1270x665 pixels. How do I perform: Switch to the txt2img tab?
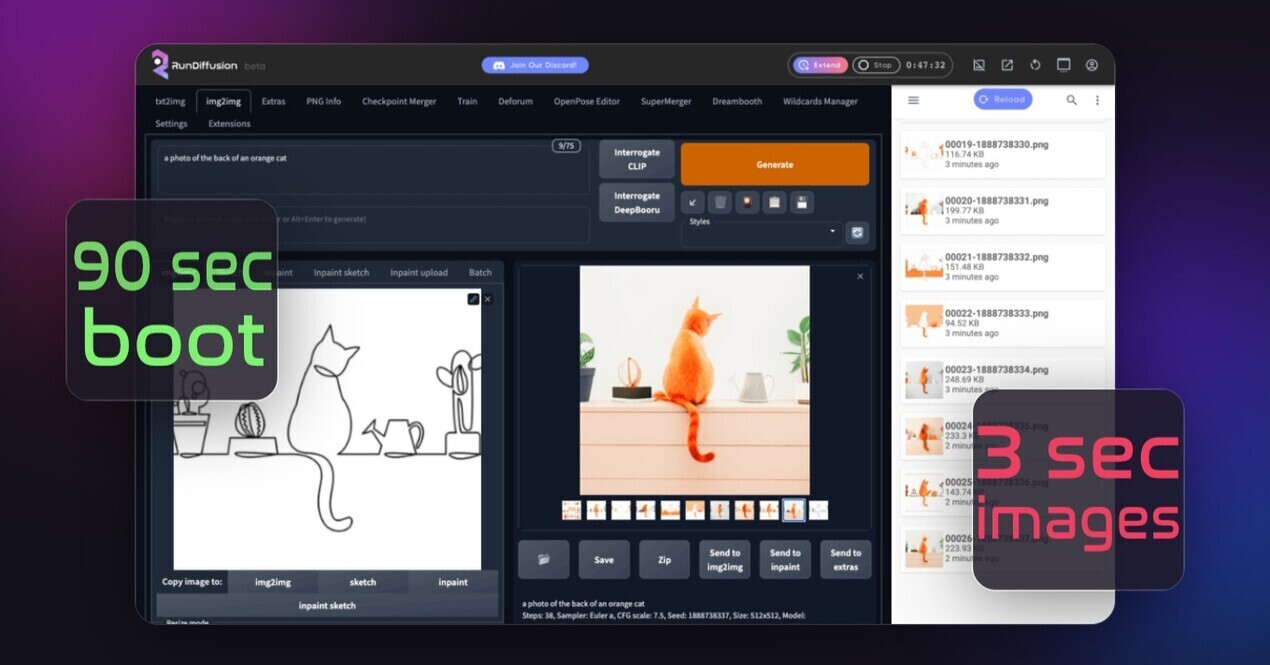tap(169, 100)
